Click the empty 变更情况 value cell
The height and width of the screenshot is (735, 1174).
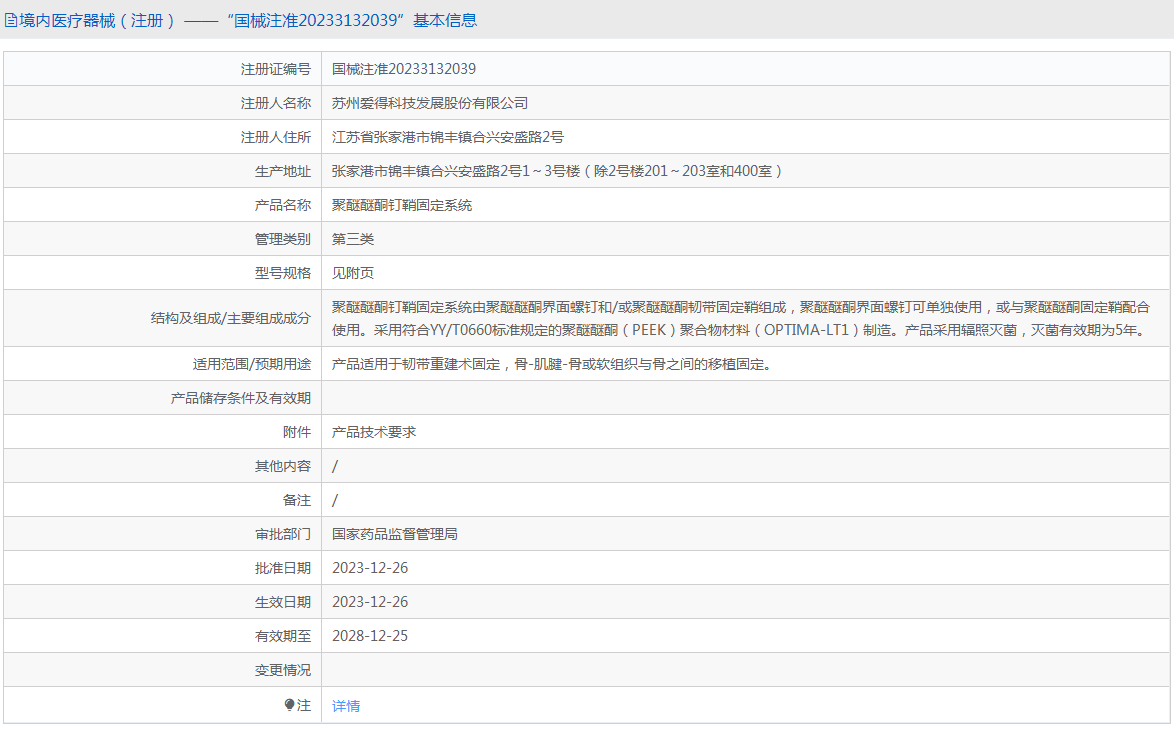coord(746,670)
